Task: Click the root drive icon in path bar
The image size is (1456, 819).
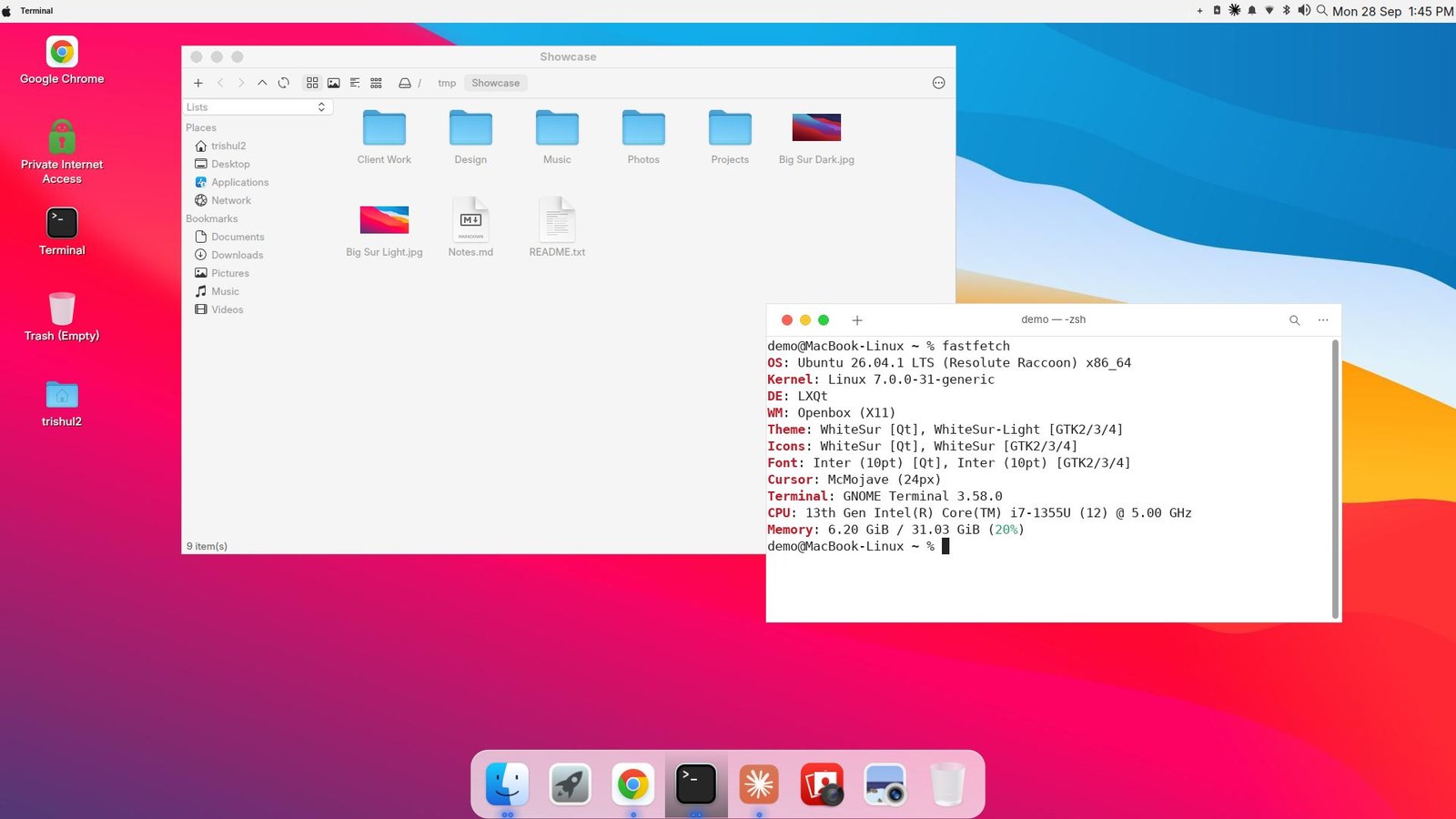Action: point(405,83)
